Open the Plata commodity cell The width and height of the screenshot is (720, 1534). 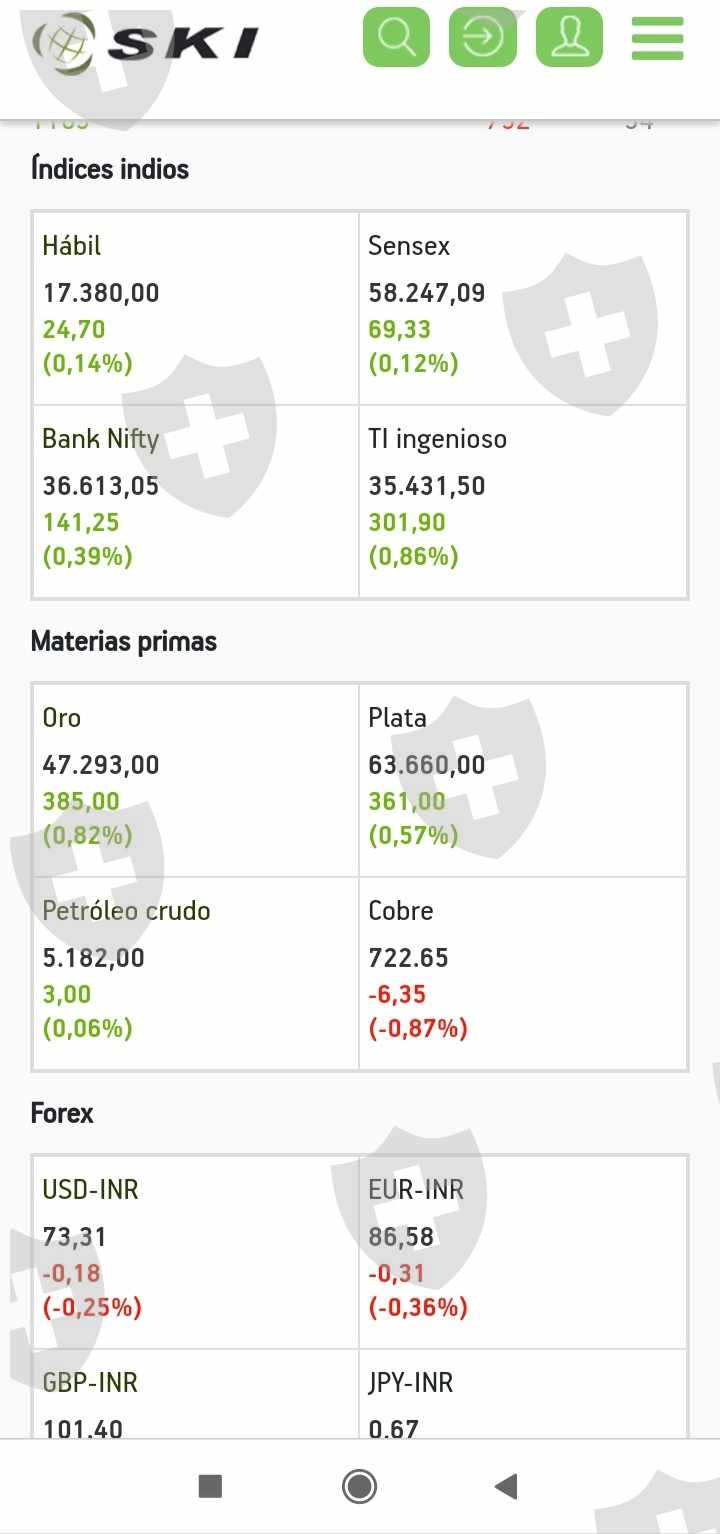click(x=523, y=780)
